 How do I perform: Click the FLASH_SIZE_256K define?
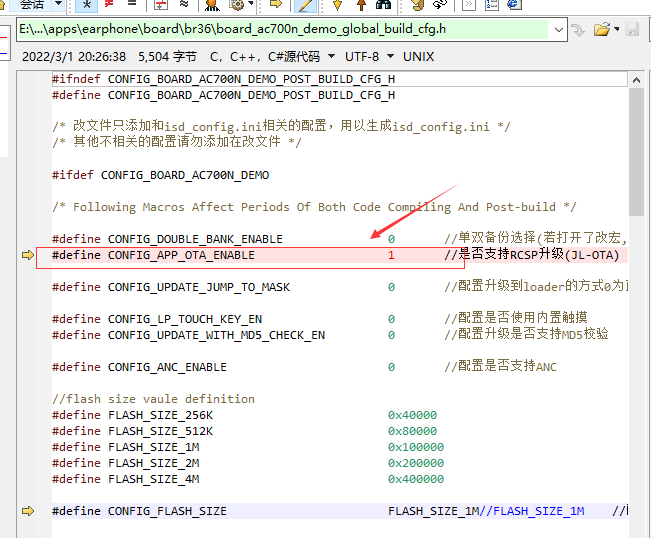point(161,415)
